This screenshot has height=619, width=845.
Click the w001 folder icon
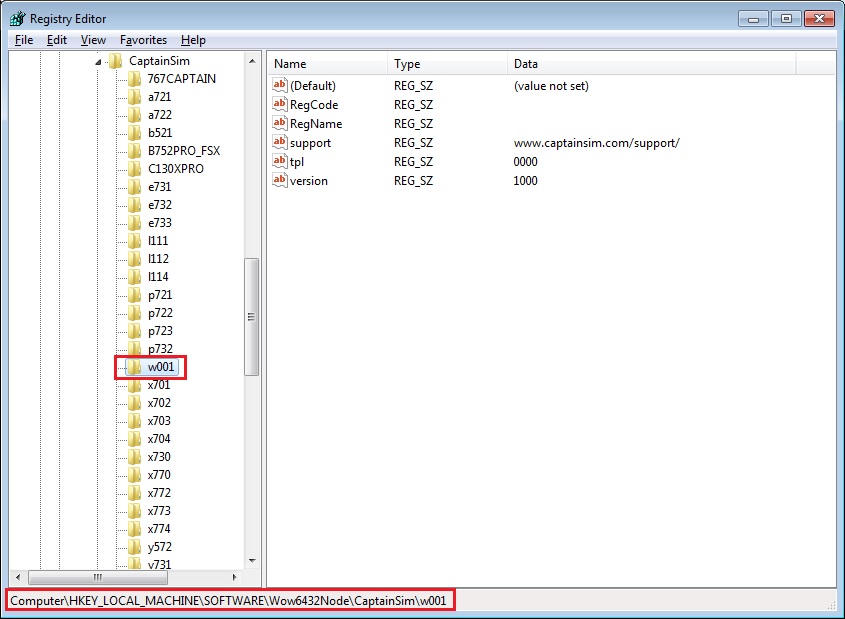pyautogui.click(x=134, y=367)
